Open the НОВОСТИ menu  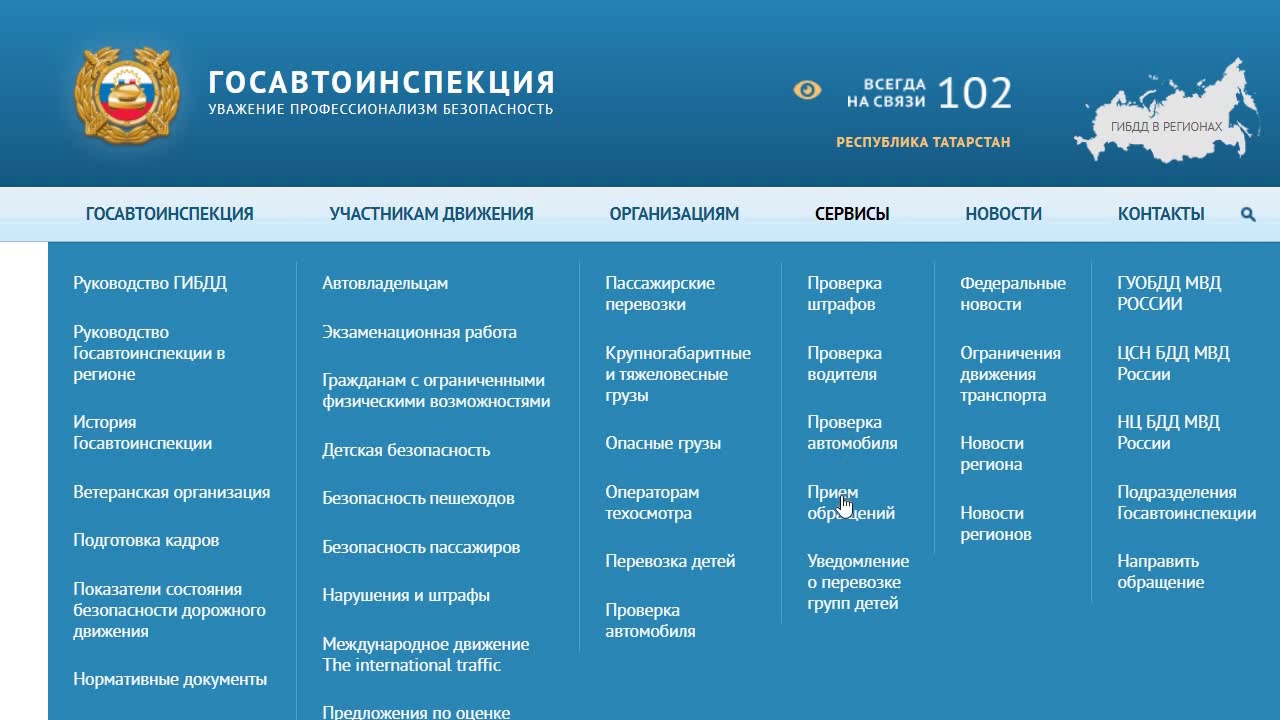coord(1003,213)
